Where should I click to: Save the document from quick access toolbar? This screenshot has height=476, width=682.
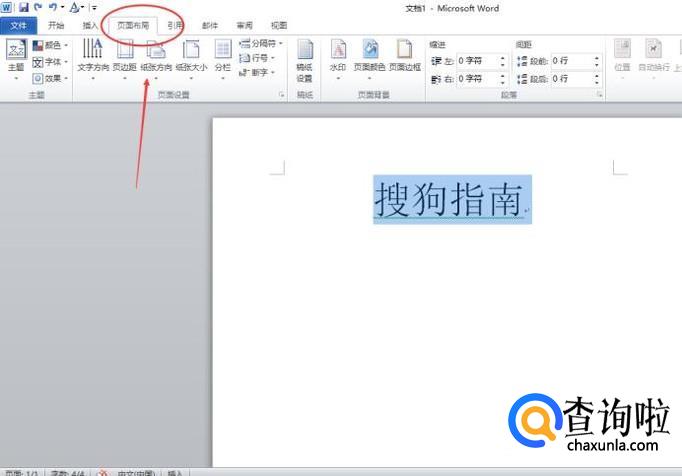point(23,7)
